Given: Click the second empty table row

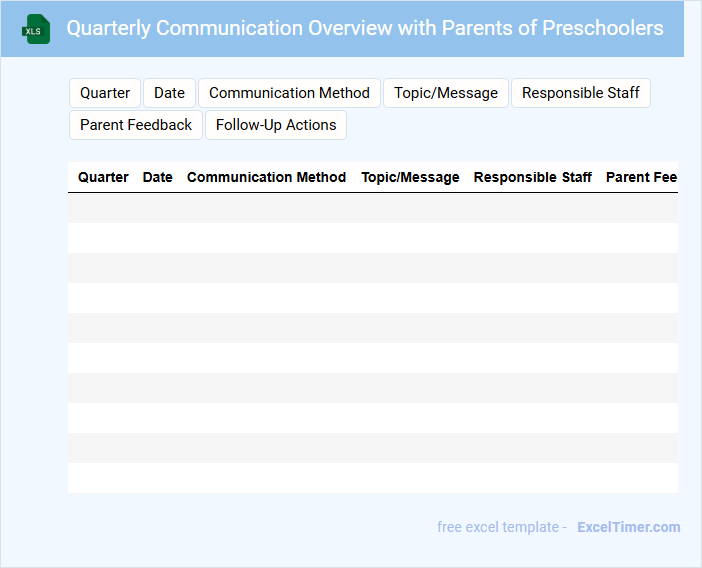Looking at the screenshot, I should (372, 238).
